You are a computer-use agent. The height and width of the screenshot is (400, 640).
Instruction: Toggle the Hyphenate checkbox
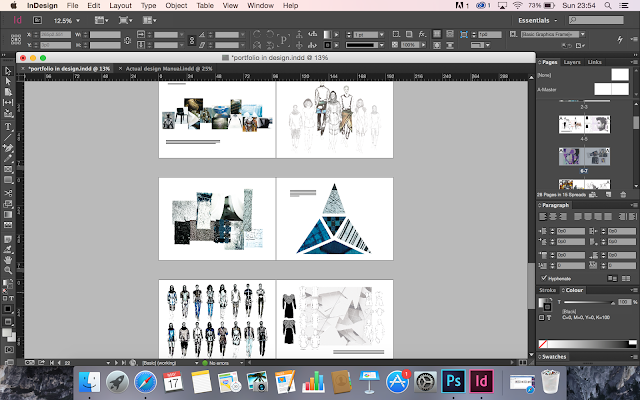coord(543,278)
